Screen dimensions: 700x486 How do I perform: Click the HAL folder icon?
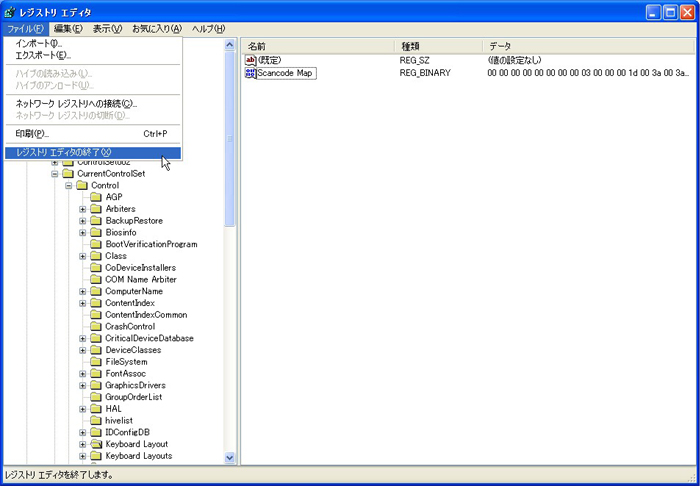point(96,409)
